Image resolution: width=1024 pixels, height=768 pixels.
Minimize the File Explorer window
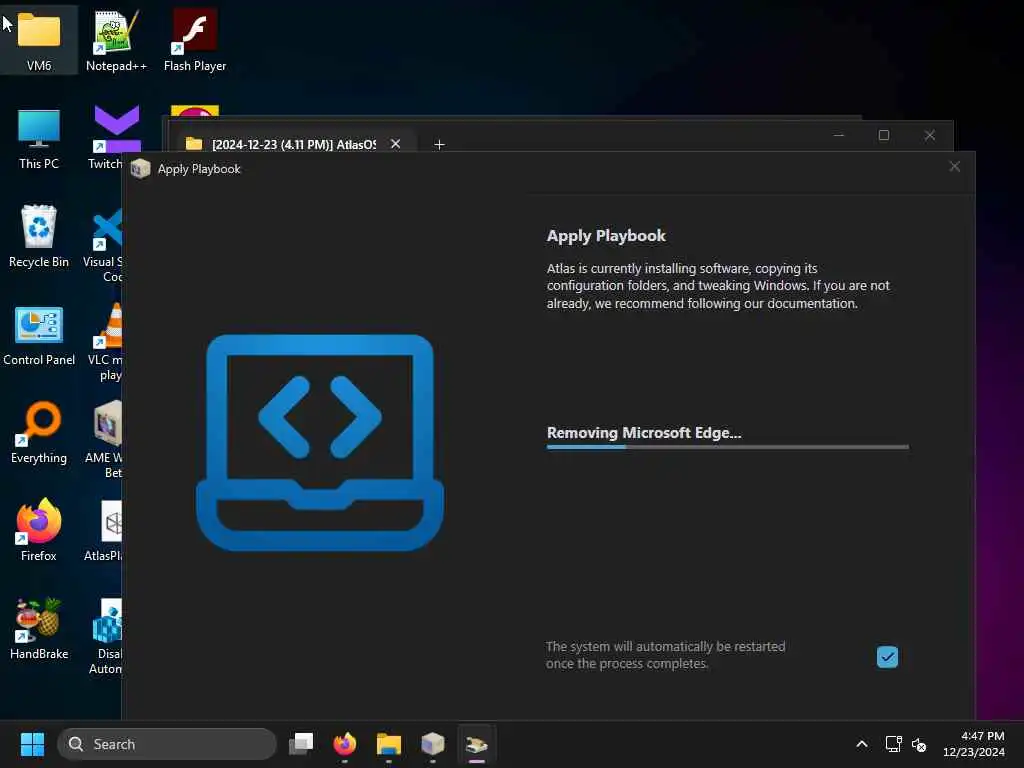(839, 135)
